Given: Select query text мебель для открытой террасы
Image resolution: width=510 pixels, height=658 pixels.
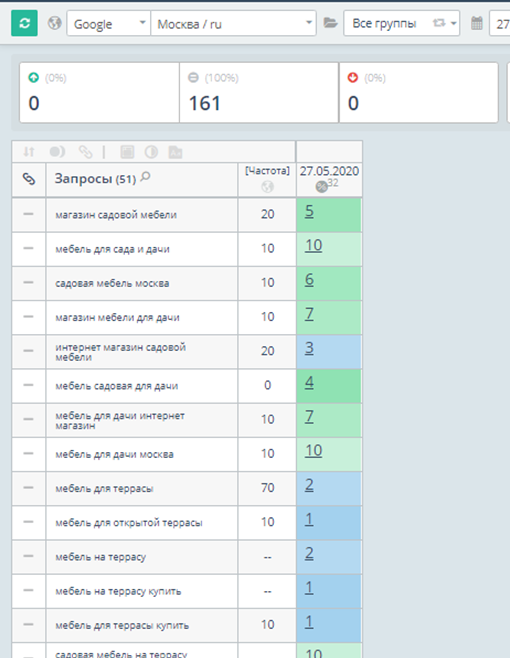Looking at the screenshot, I should [x=129, y=523].
